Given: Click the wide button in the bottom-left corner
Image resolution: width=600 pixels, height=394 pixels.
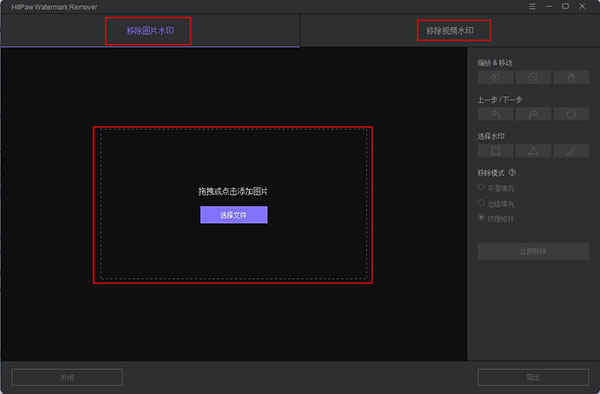Looking at the screenshot, I should click(x=68, y=378).
